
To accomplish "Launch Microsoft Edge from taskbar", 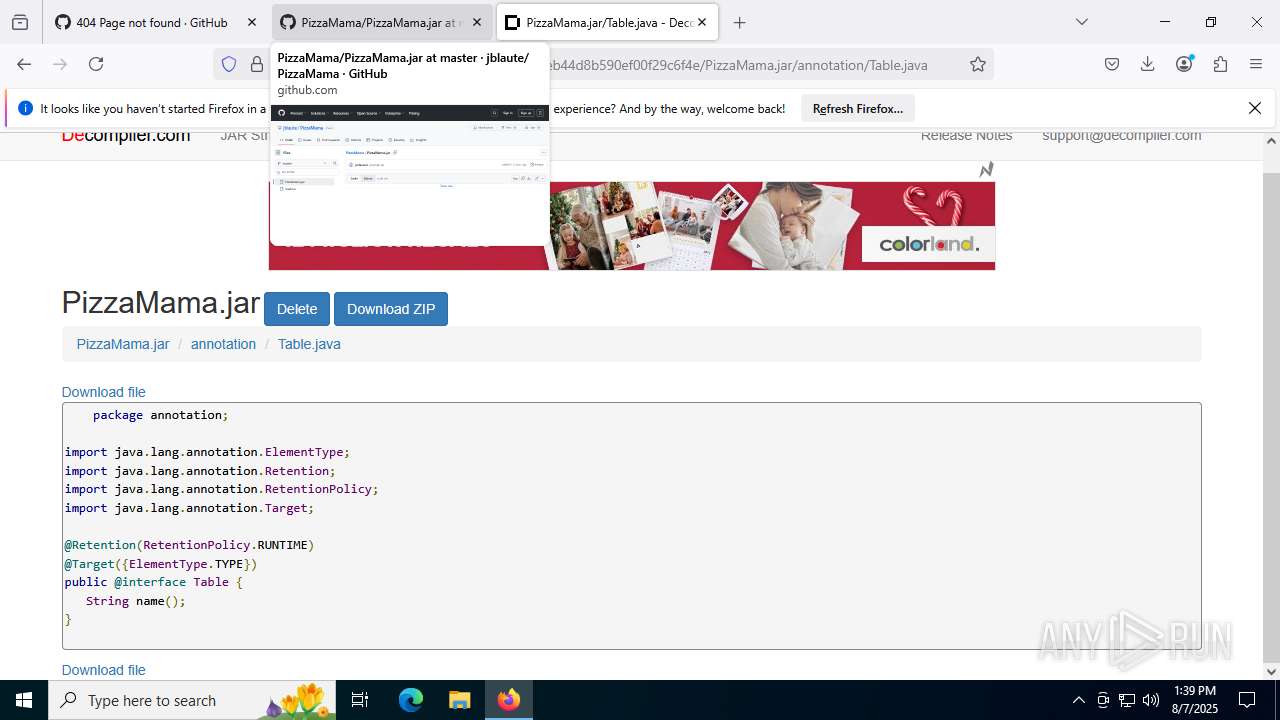I will pyautogui.click(x=411, y=700).
